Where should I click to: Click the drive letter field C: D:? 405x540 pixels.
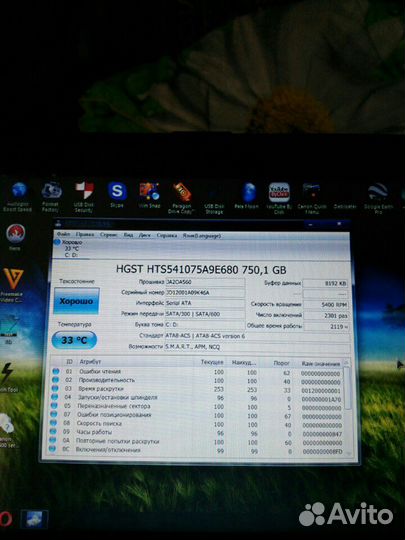pos(205,325)
